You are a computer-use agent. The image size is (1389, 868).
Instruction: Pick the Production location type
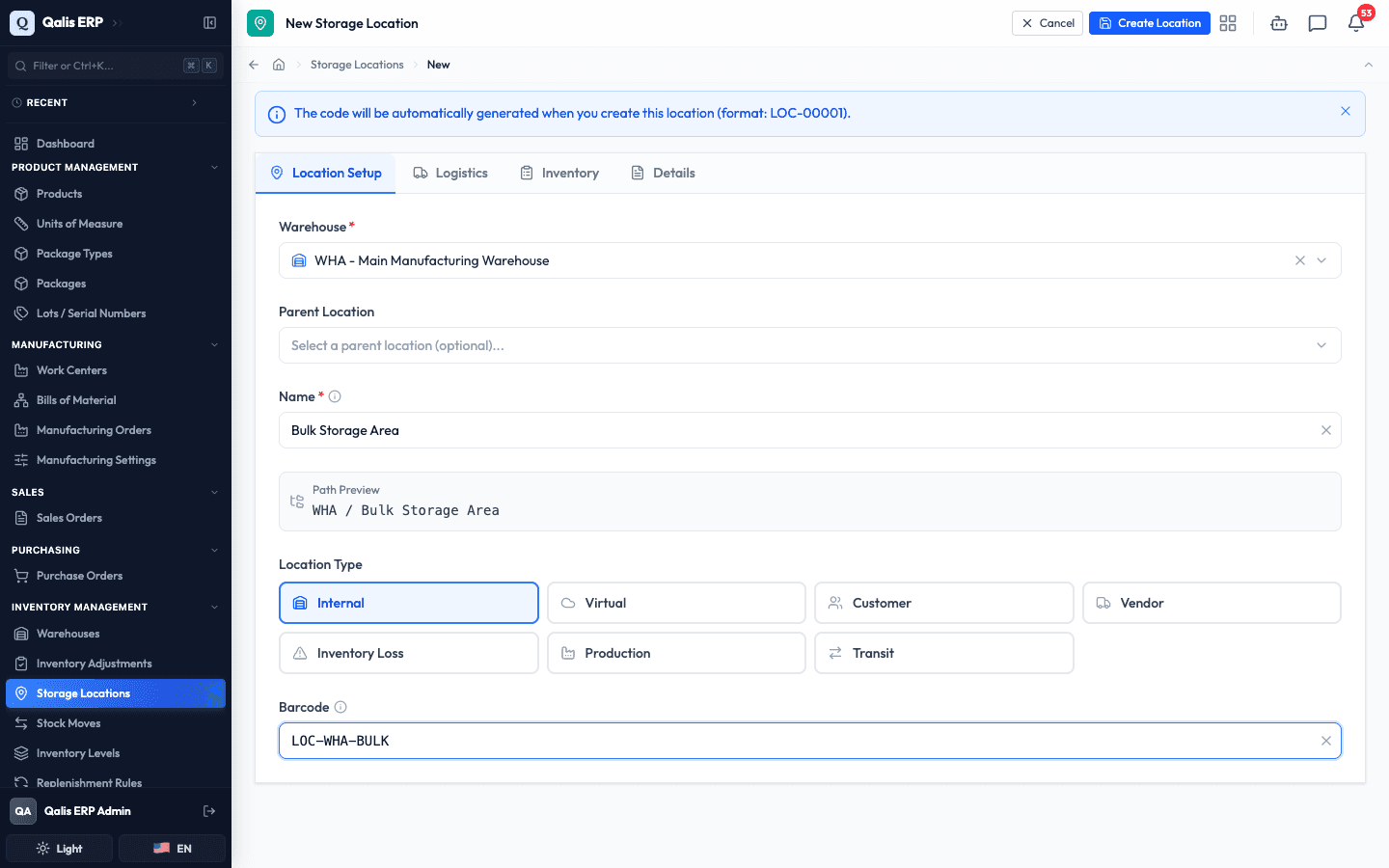[676, 653]
